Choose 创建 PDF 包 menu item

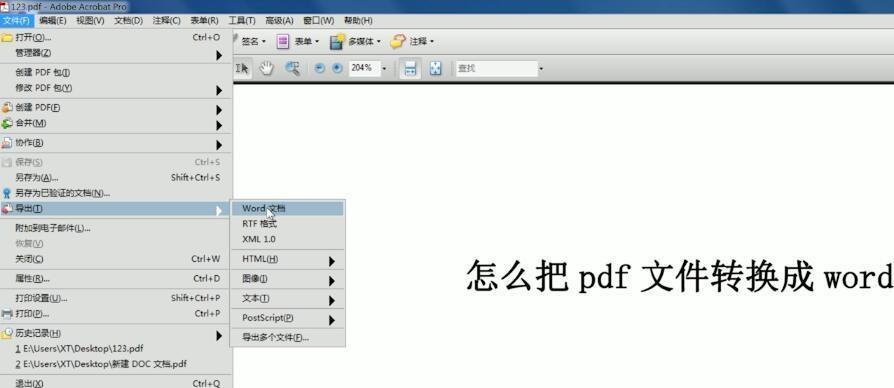click(x=116, y=73)
